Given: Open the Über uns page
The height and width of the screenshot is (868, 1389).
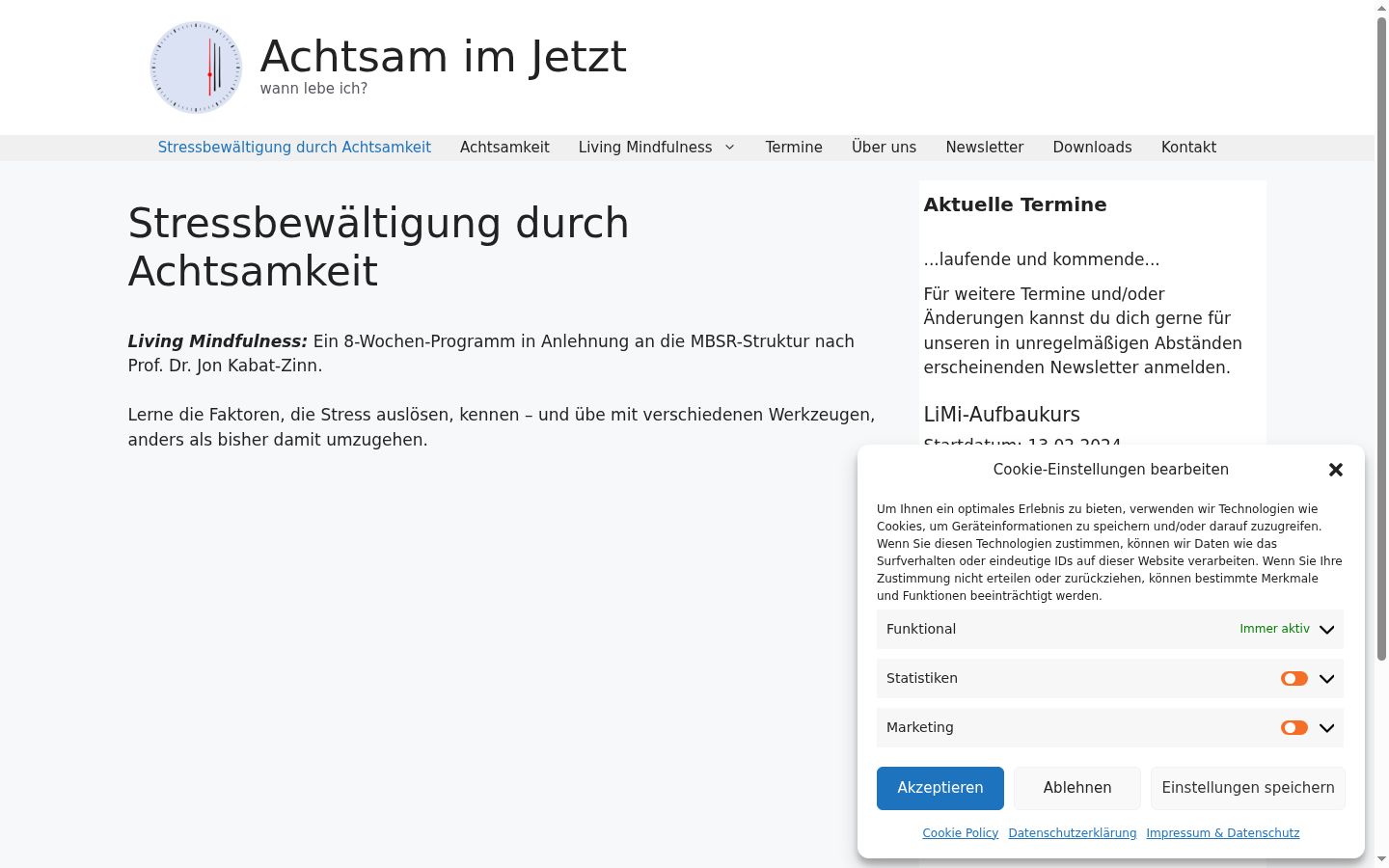Looking at the screenshot, I should (884, 148).
